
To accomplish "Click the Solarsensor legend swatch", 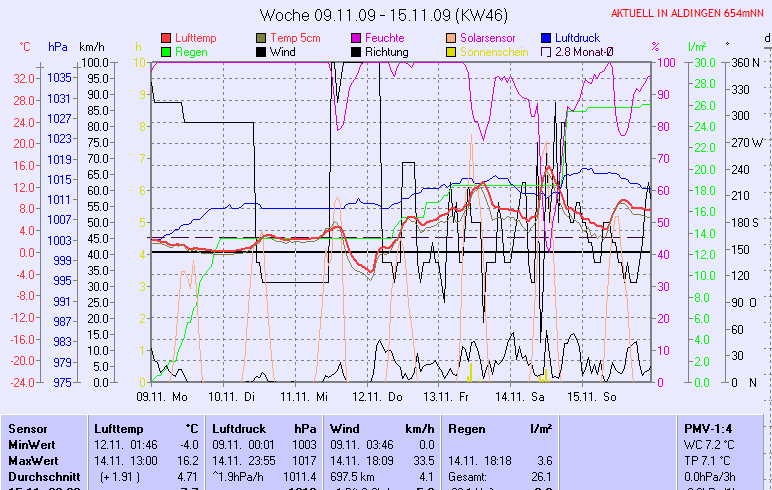I will coord(451,37).
